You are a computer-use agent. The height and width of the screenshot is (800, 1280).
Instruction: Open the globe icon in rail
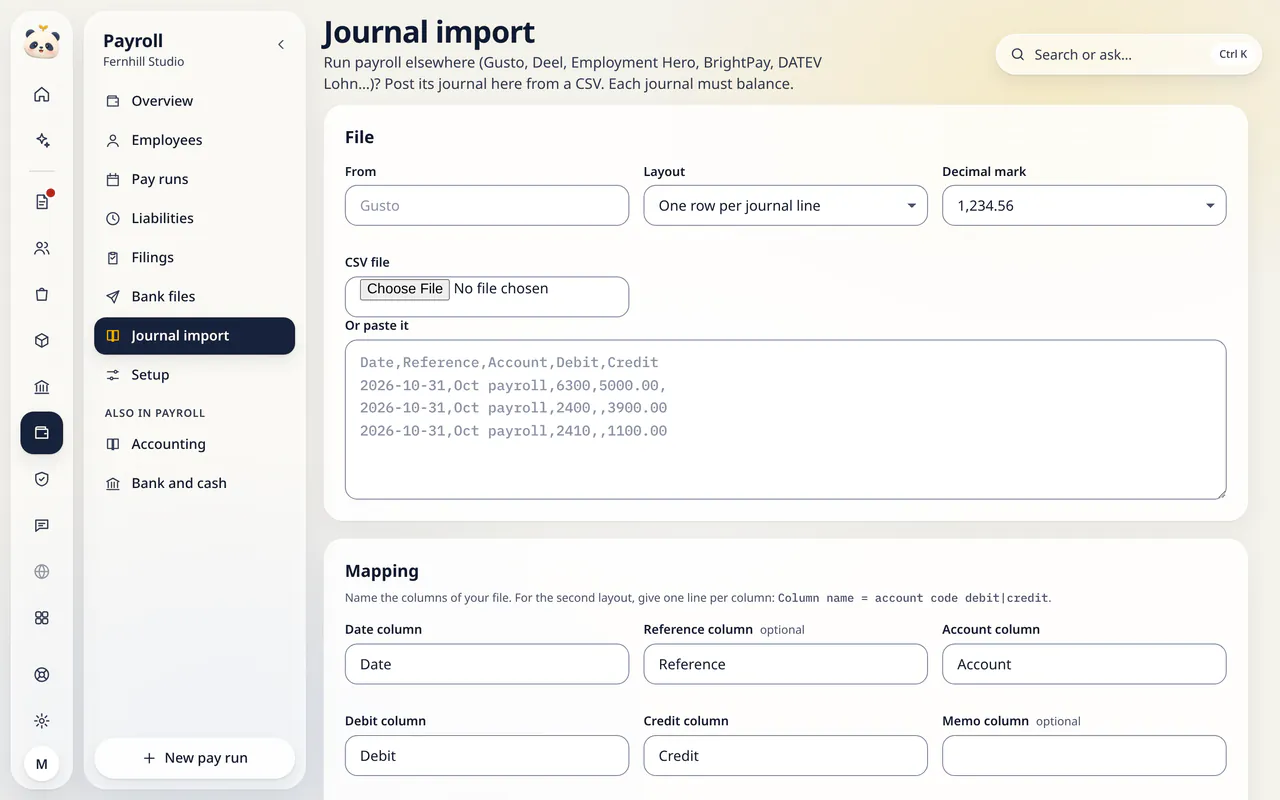(42, 572)
